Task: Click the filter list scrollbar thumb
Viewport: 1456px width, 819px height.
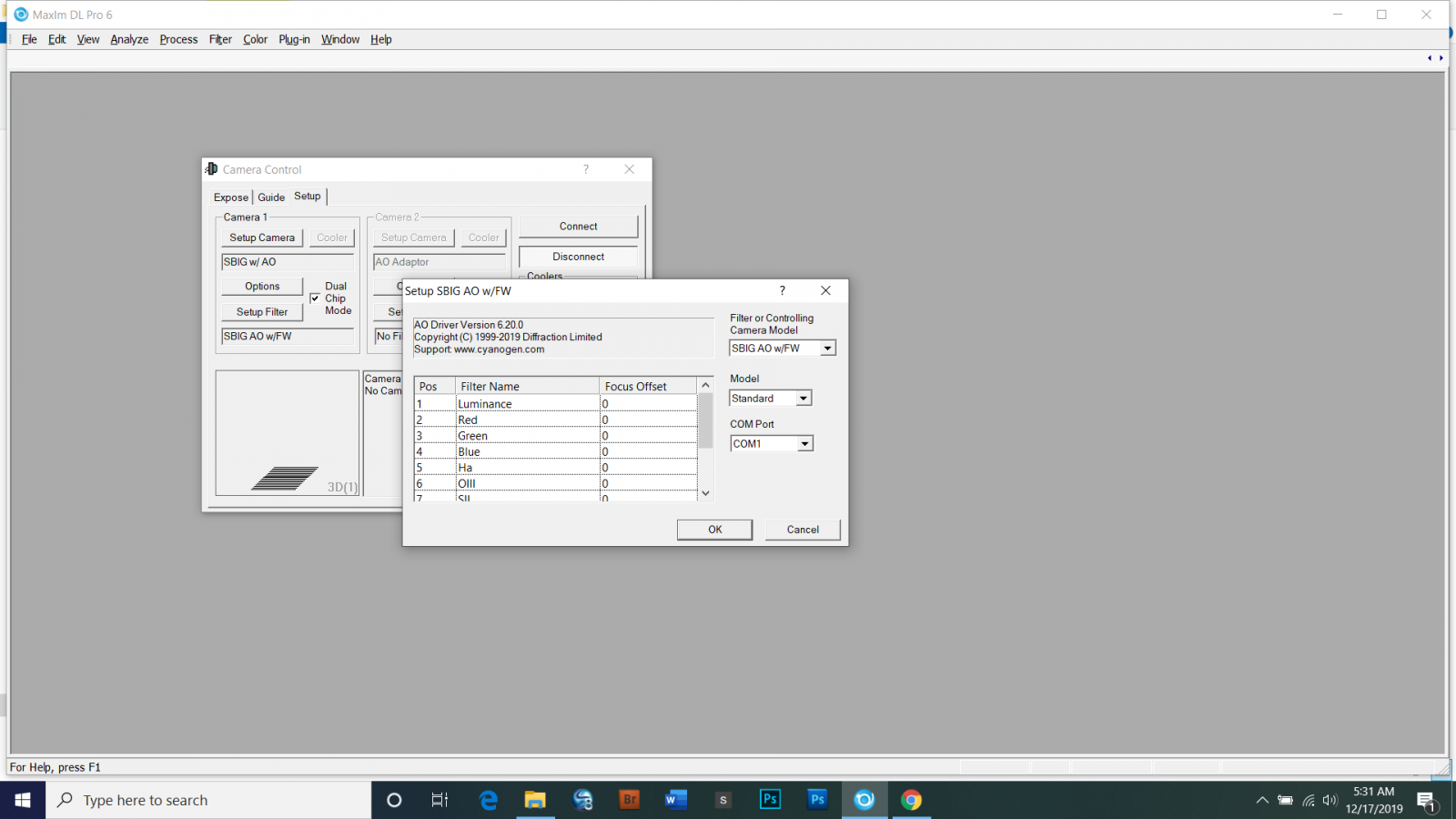Action: pyautogui.click(x=705, y=420)
